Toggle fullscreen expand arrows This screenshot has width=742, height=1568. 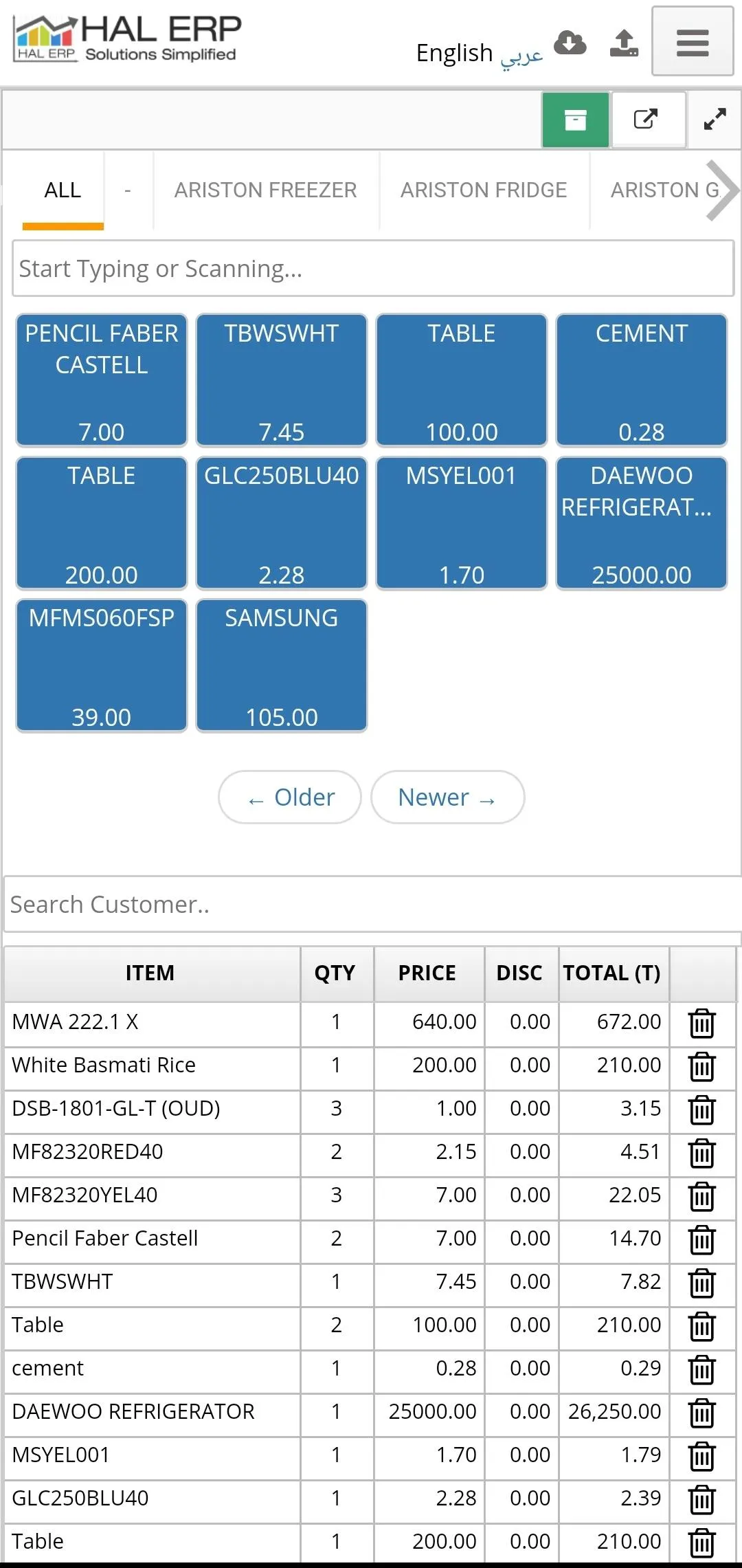point(715,120)
